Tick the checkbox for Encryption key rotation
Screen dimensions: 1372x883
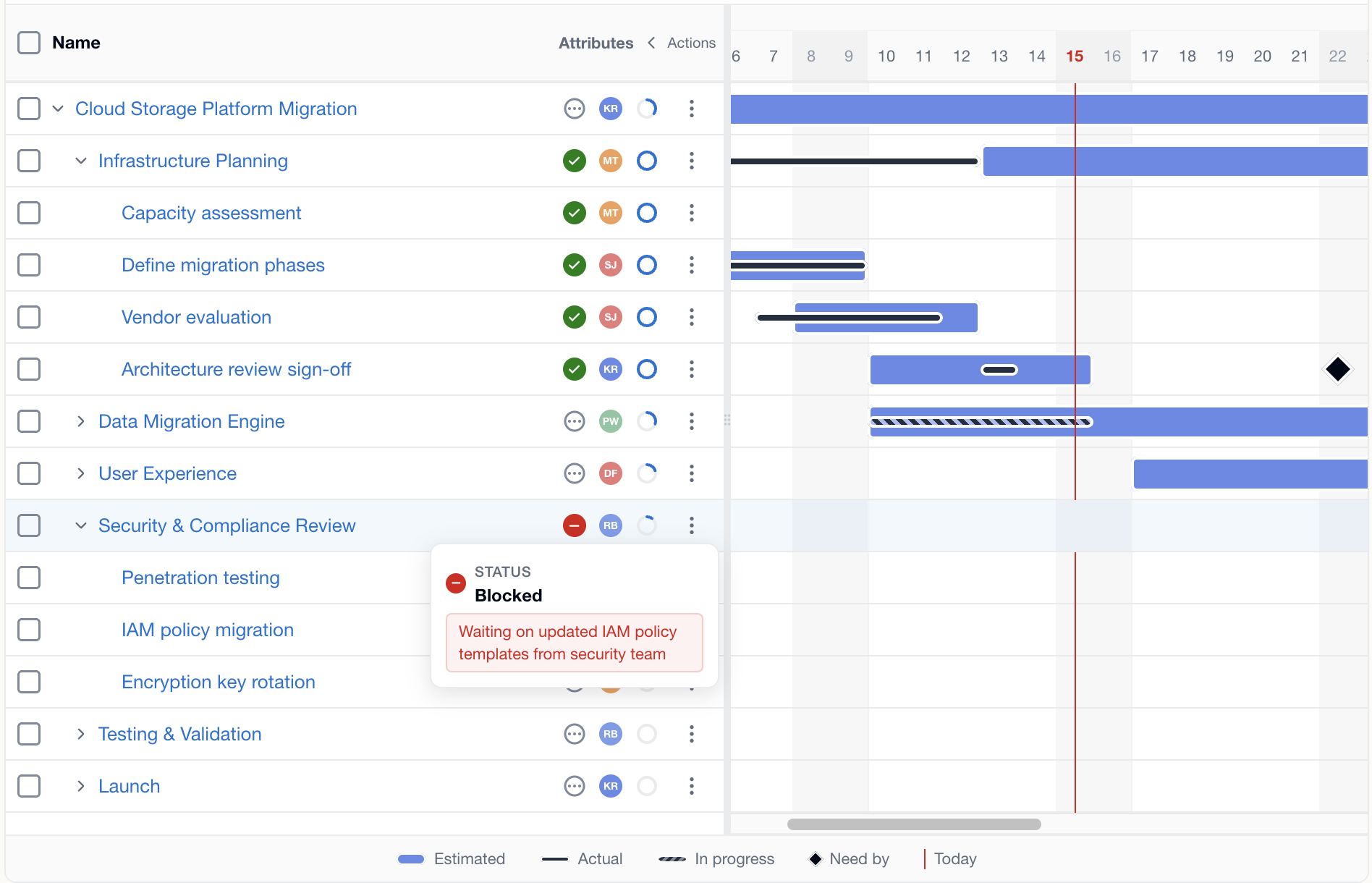pos(29,681)
